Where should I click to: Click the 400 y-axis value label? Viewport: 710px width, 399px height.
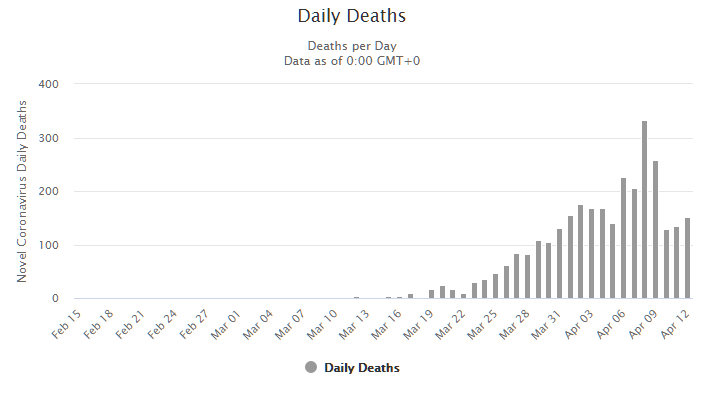click(48, 84)
